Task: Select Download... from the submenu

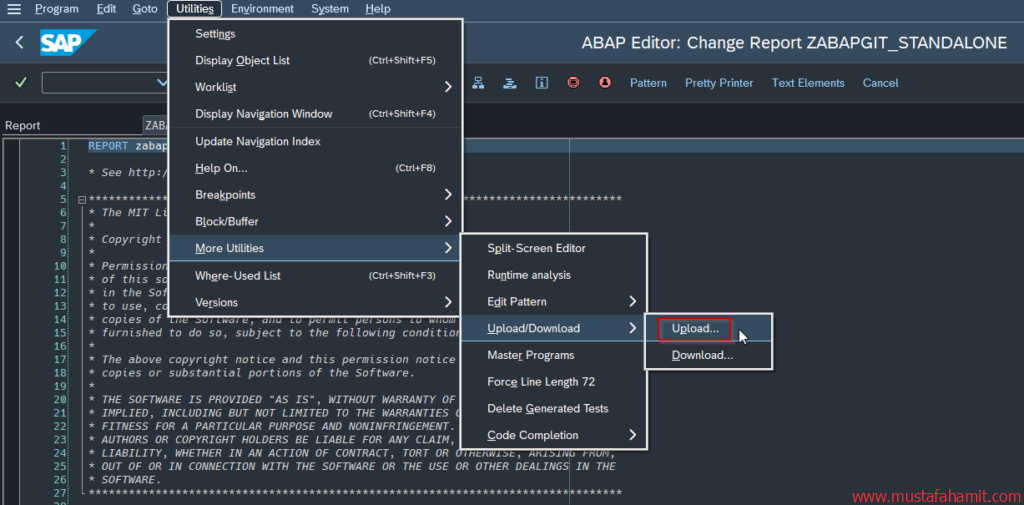Action: pos(702,355)
